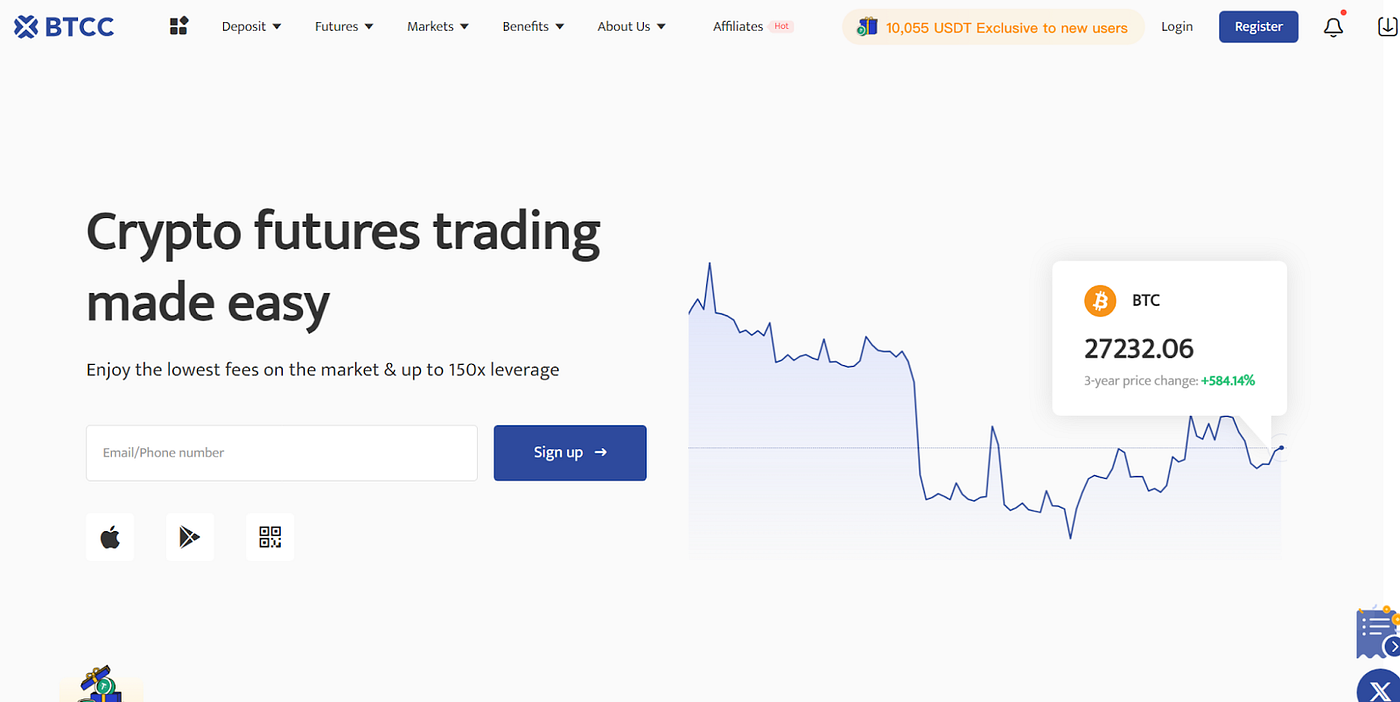The height and width of the screenshot is (702, 1400).
Task: Click the Email/Phone number input field
Action: click(282, 452)
